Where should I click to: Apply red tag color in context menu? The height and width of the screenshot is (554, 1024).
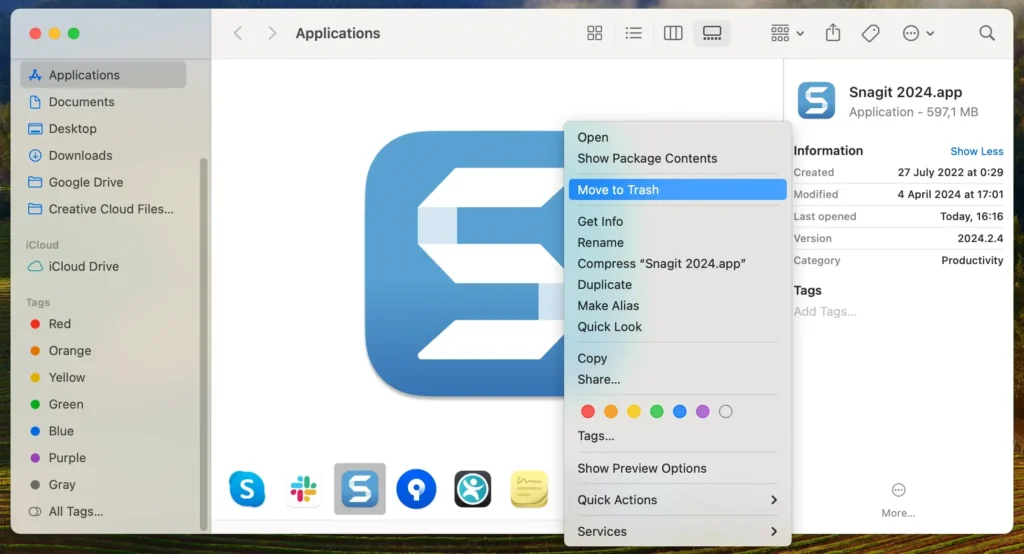[x=588, y=412]
